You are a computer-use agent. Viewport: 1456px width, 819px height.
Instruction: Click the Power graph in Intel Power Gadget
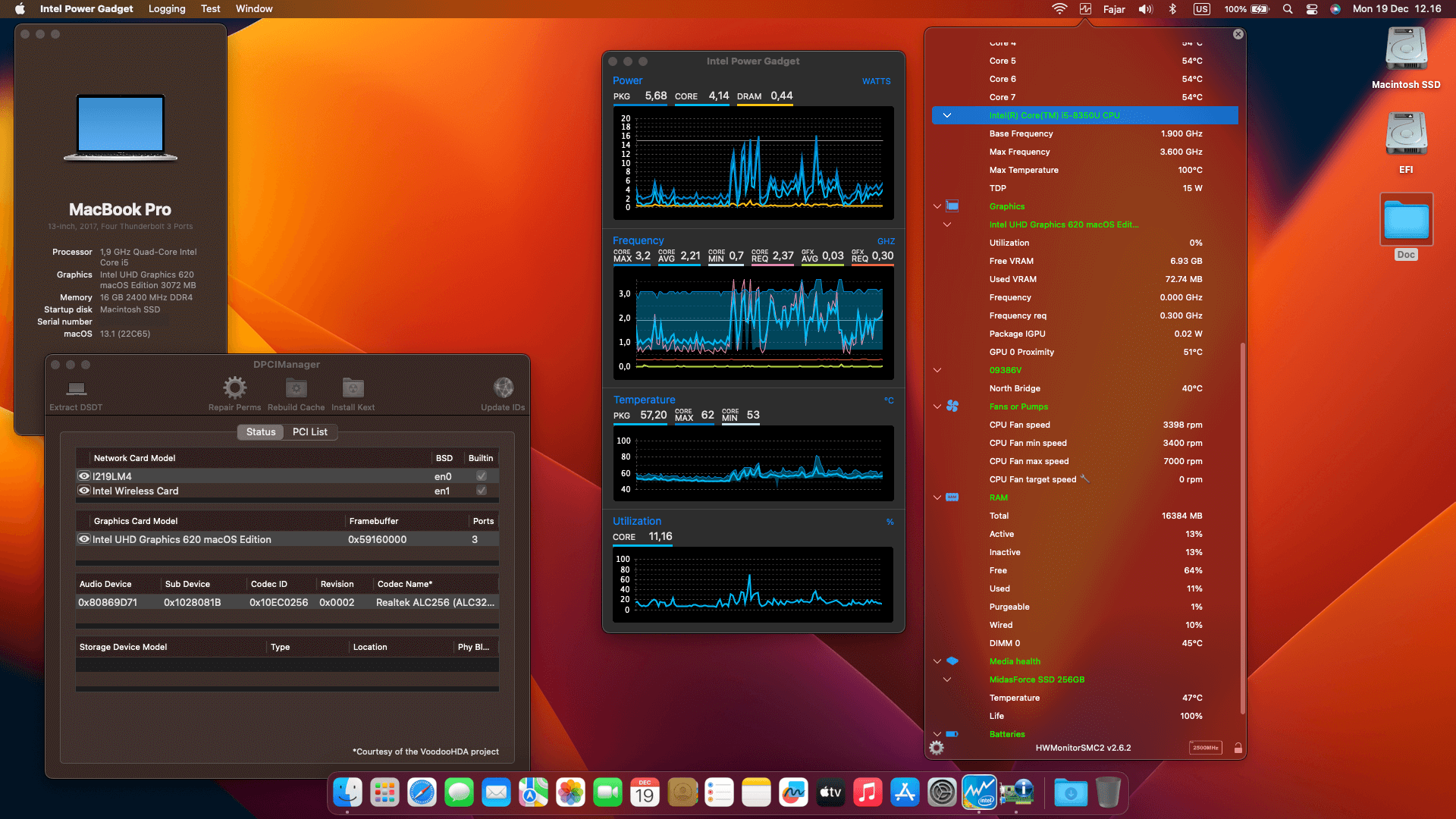point(753,163)
